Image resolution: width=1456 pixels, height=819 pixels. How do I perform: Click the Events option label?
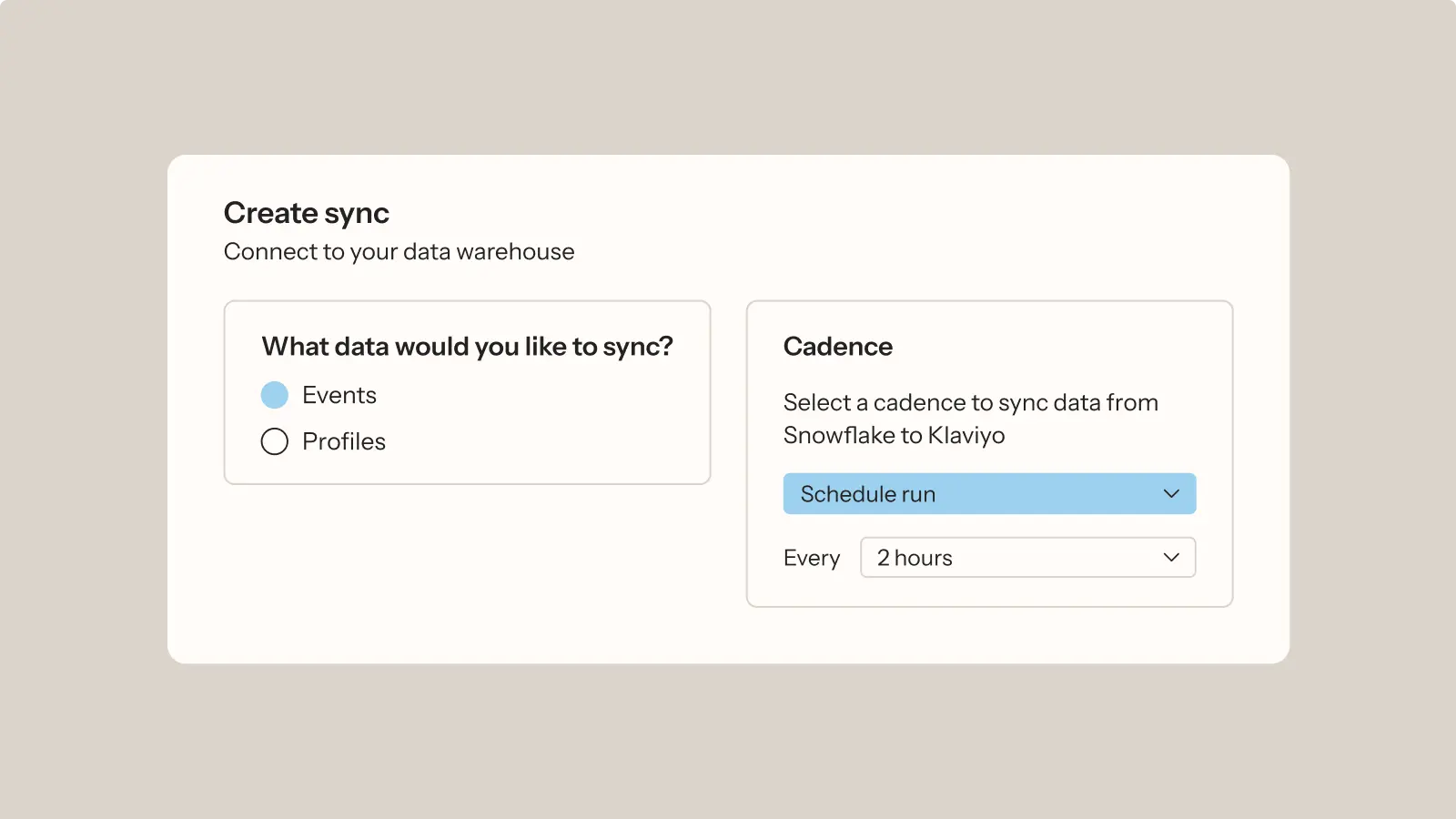pos(339,395)
